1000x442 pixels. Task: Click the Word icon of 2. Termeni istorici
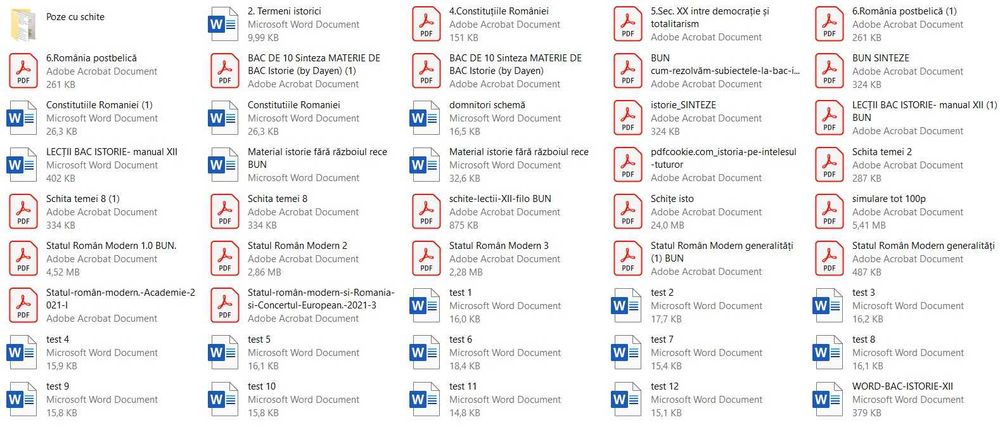(x=224, y=24)
